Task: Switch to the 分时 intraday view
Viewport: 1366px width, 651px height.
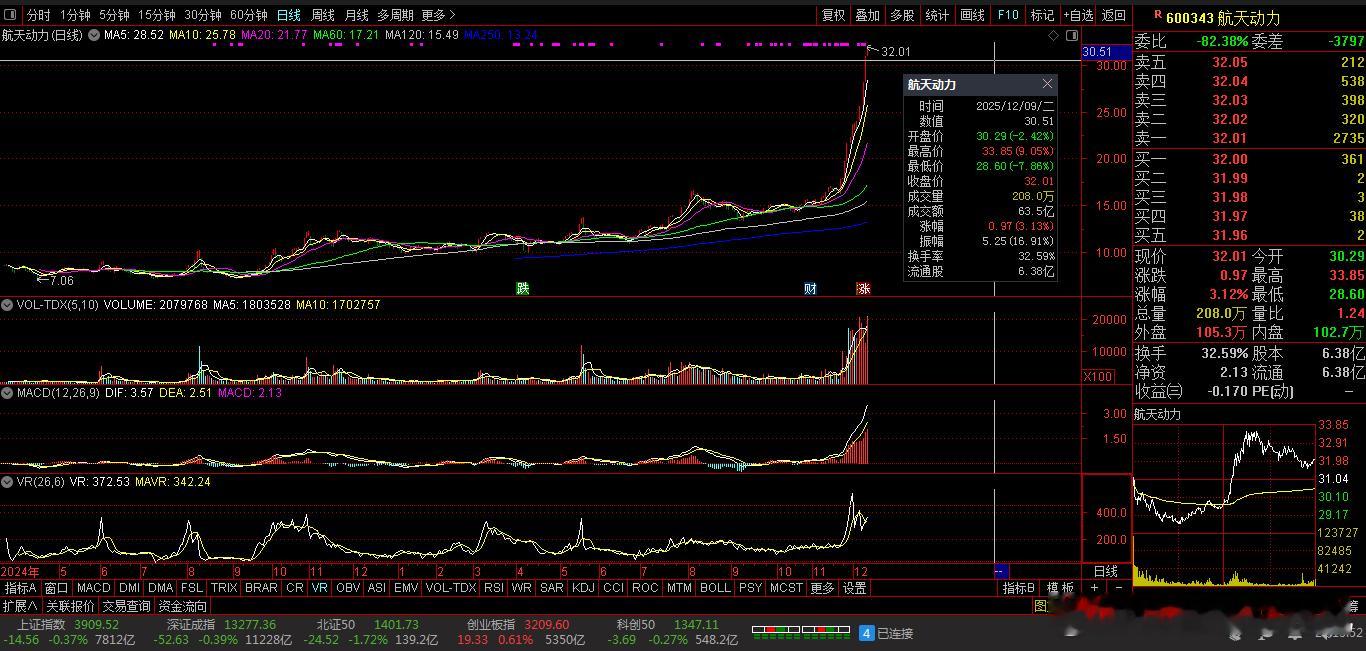Action: 38,15
